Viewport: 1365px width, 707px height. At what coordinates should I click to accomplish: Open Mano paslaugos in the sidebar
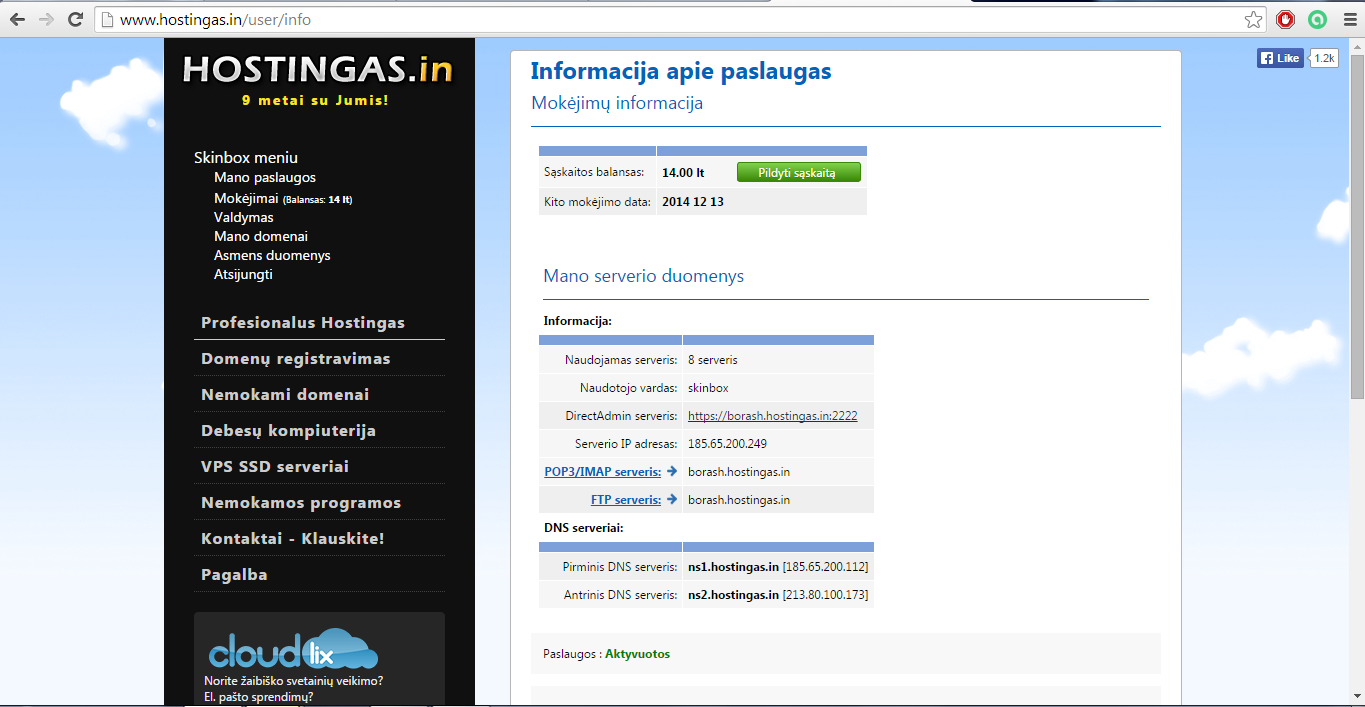(265, 177)
